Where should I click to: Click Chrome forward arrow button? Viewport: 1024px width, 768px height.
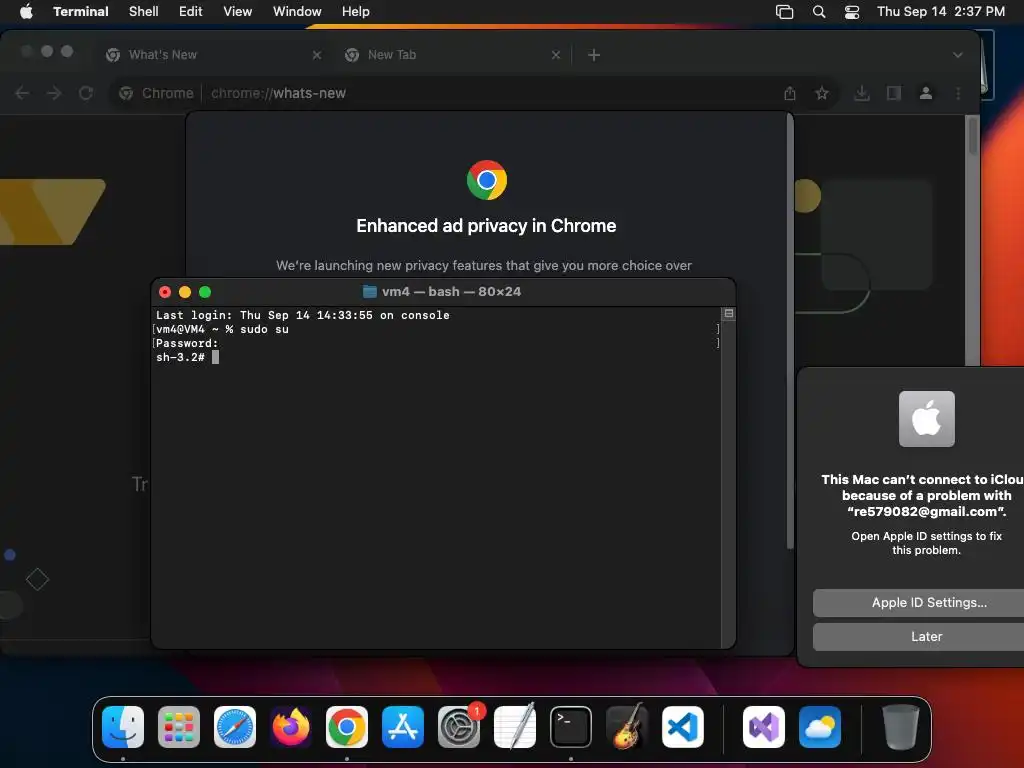pos(54,93)
